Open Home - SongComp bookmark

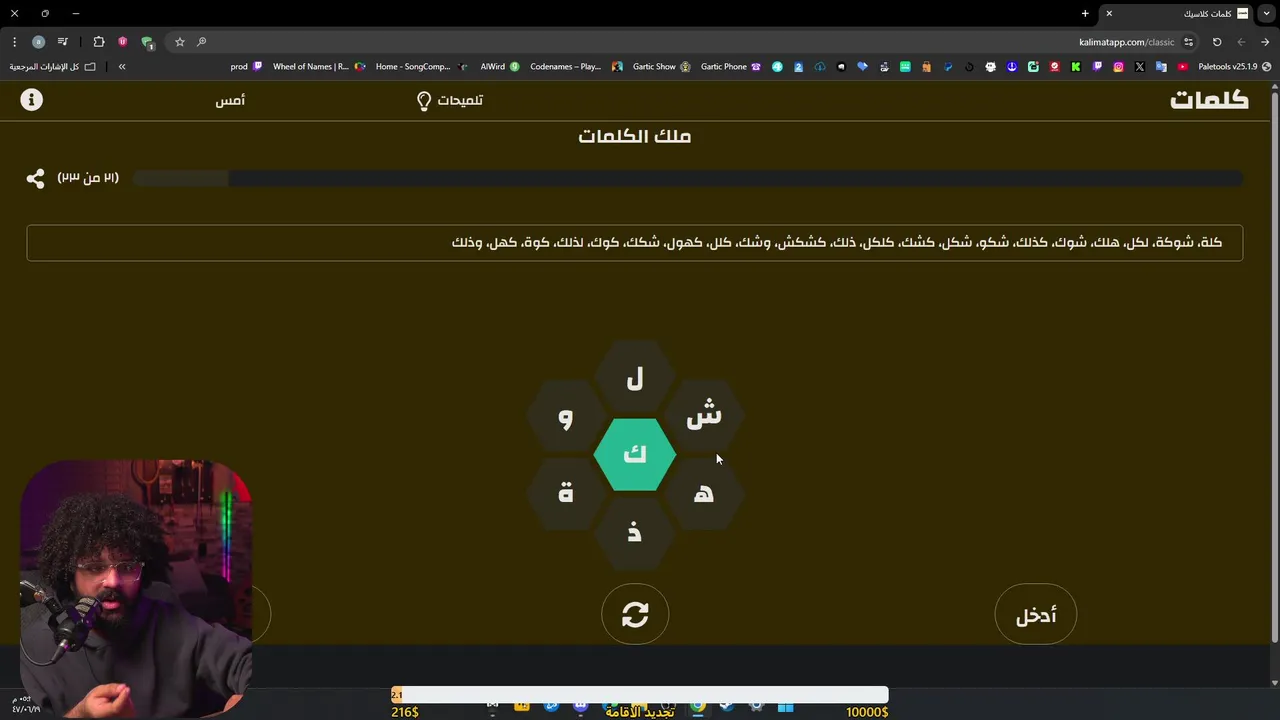(x=421, y=67)
